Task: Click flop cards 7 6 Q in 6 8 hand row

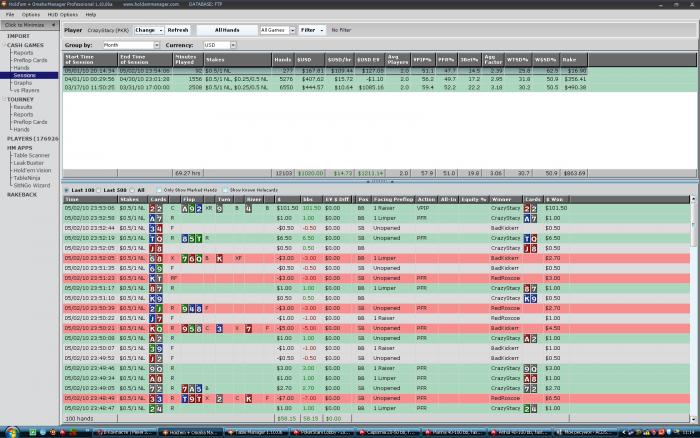Action: click(192, 259)
